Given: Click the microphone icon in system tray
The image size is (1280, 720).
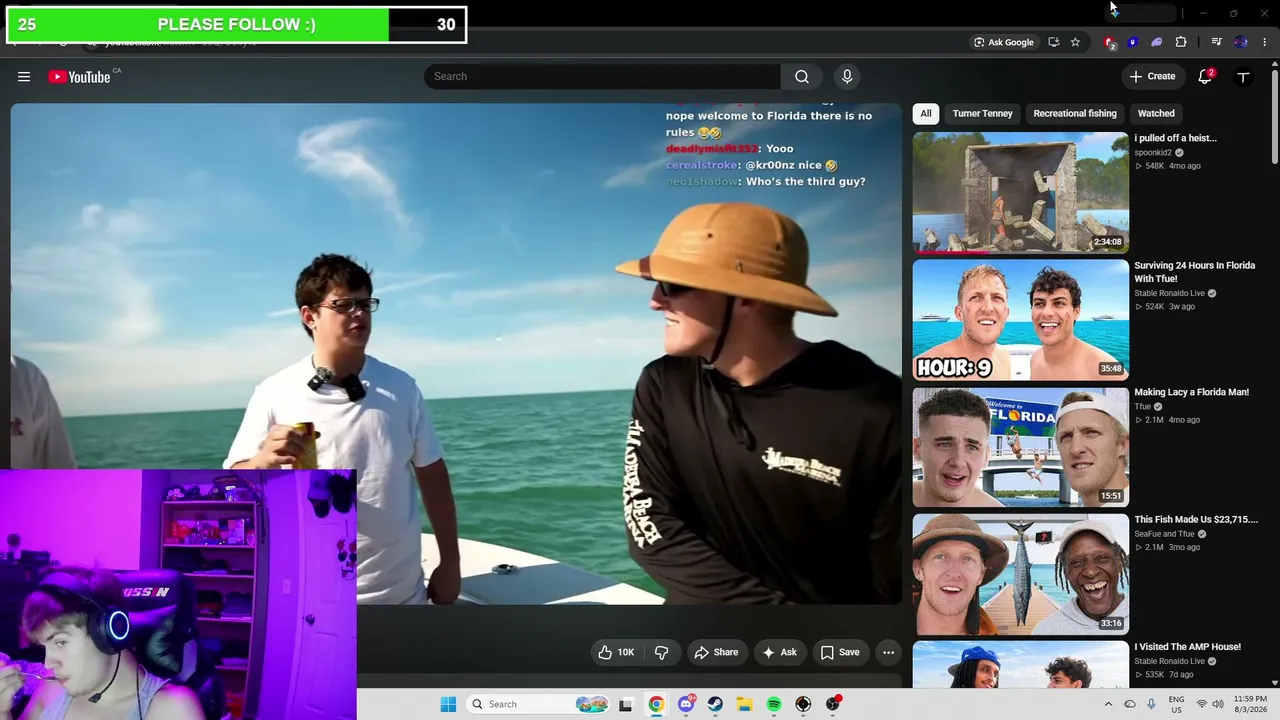Looking at the screenshot, I should tap(1151, 704).
